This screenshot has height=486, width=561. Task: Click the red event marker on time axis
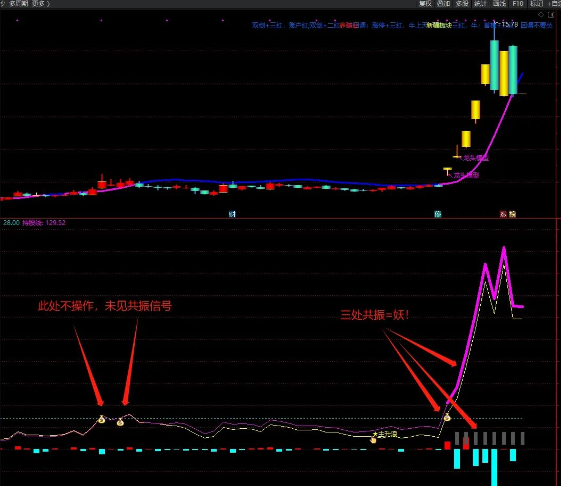[503, 214]
